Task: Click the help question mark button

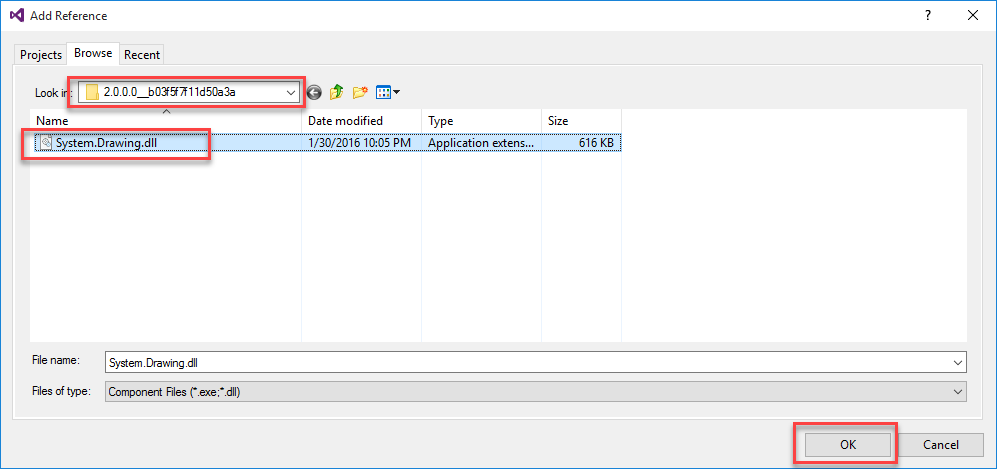Action: click(x=927, y=16)
